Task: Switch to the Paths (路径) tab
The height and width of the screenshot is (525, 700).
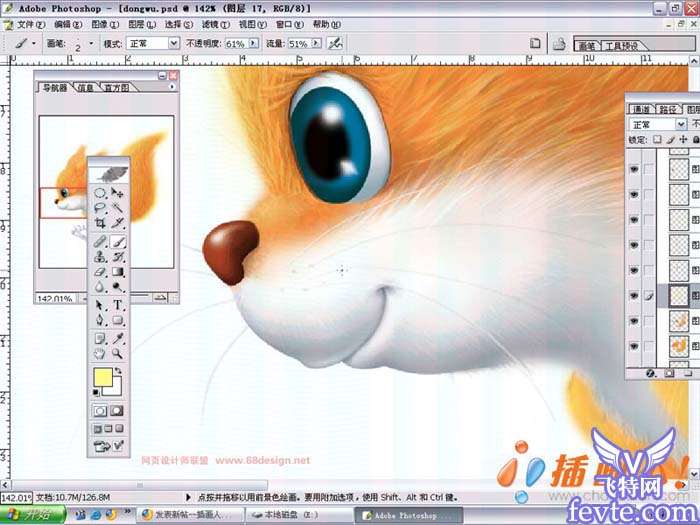Action: click(x=668, y=109)
